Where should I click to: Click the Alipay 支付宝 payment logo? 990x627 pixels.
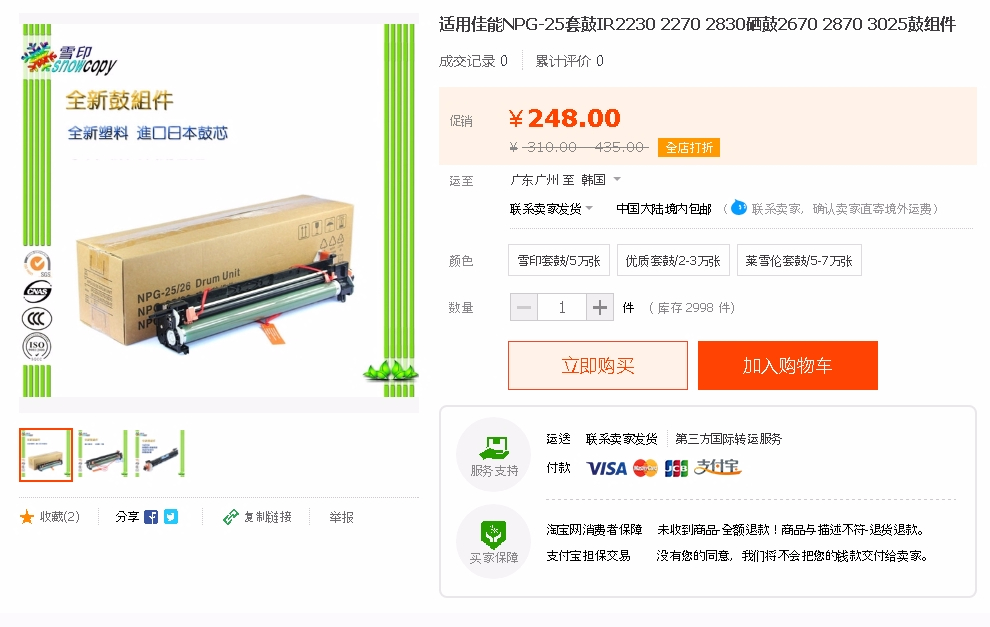pyautogui.click(x=717, y=467)
